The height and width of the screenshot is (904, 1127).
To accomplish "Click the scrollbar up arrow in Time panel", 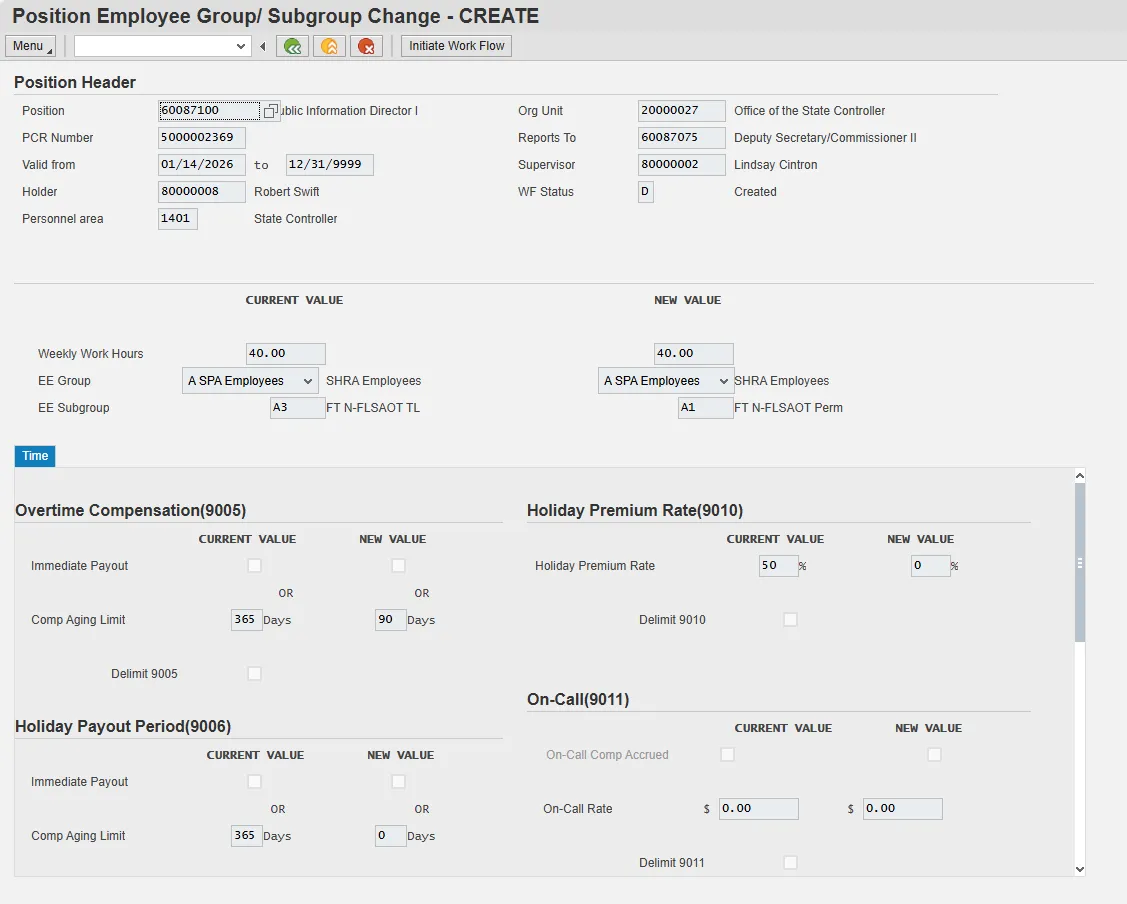I will coord(1079,476).
